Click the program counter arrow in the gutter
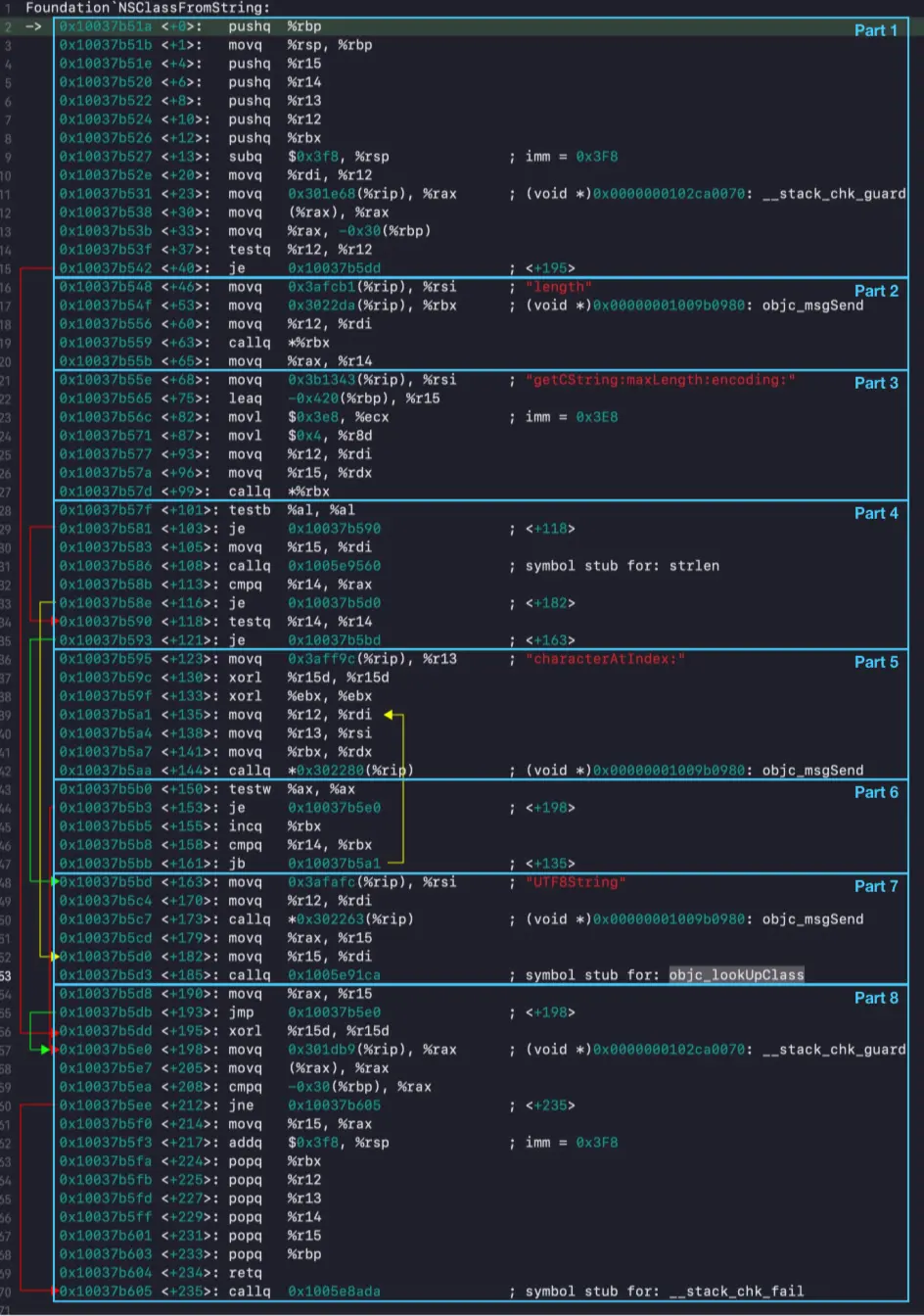 [x=33, y=26]
